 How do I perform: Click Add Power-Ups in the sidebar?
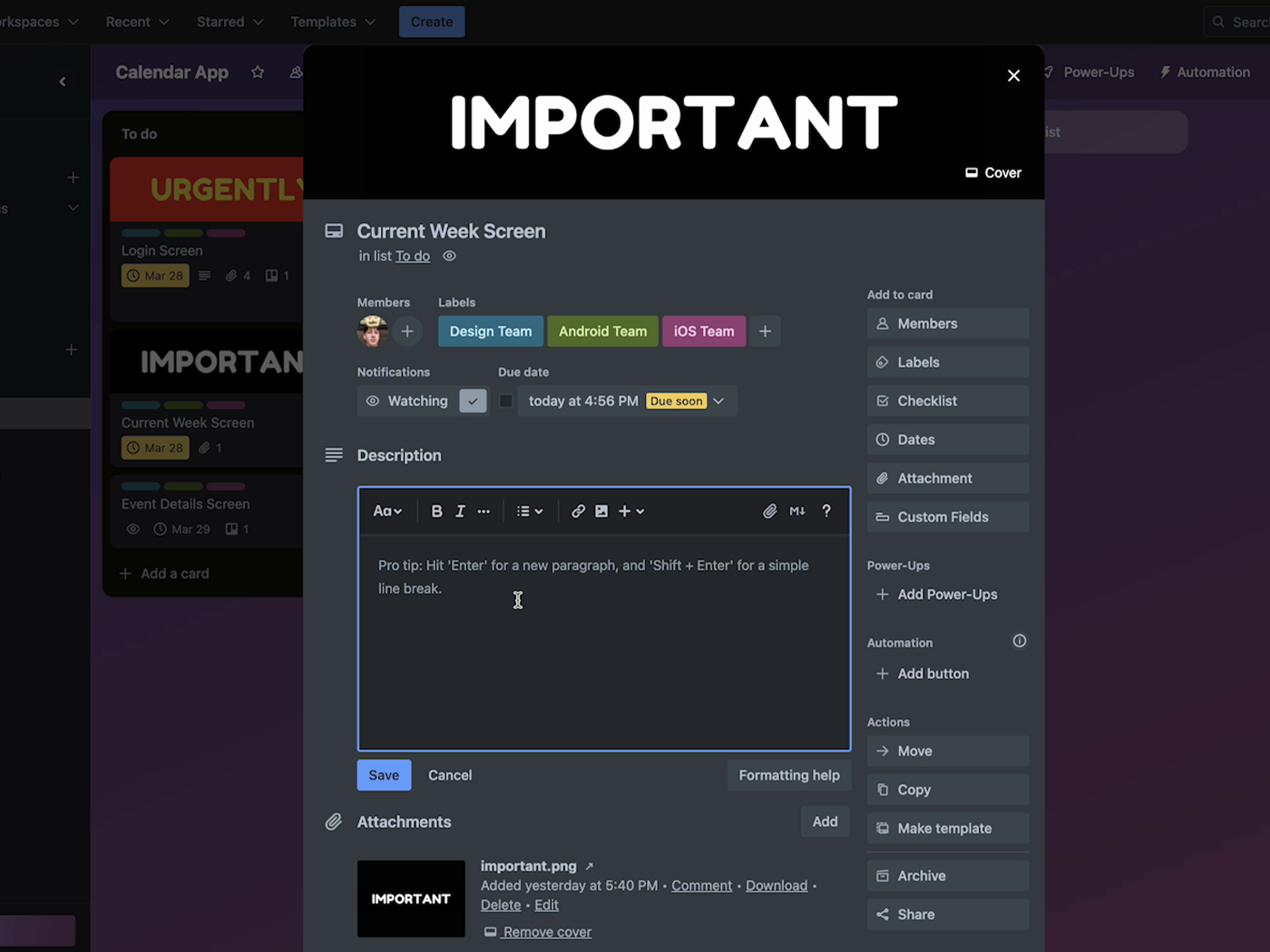click(948, 595)
